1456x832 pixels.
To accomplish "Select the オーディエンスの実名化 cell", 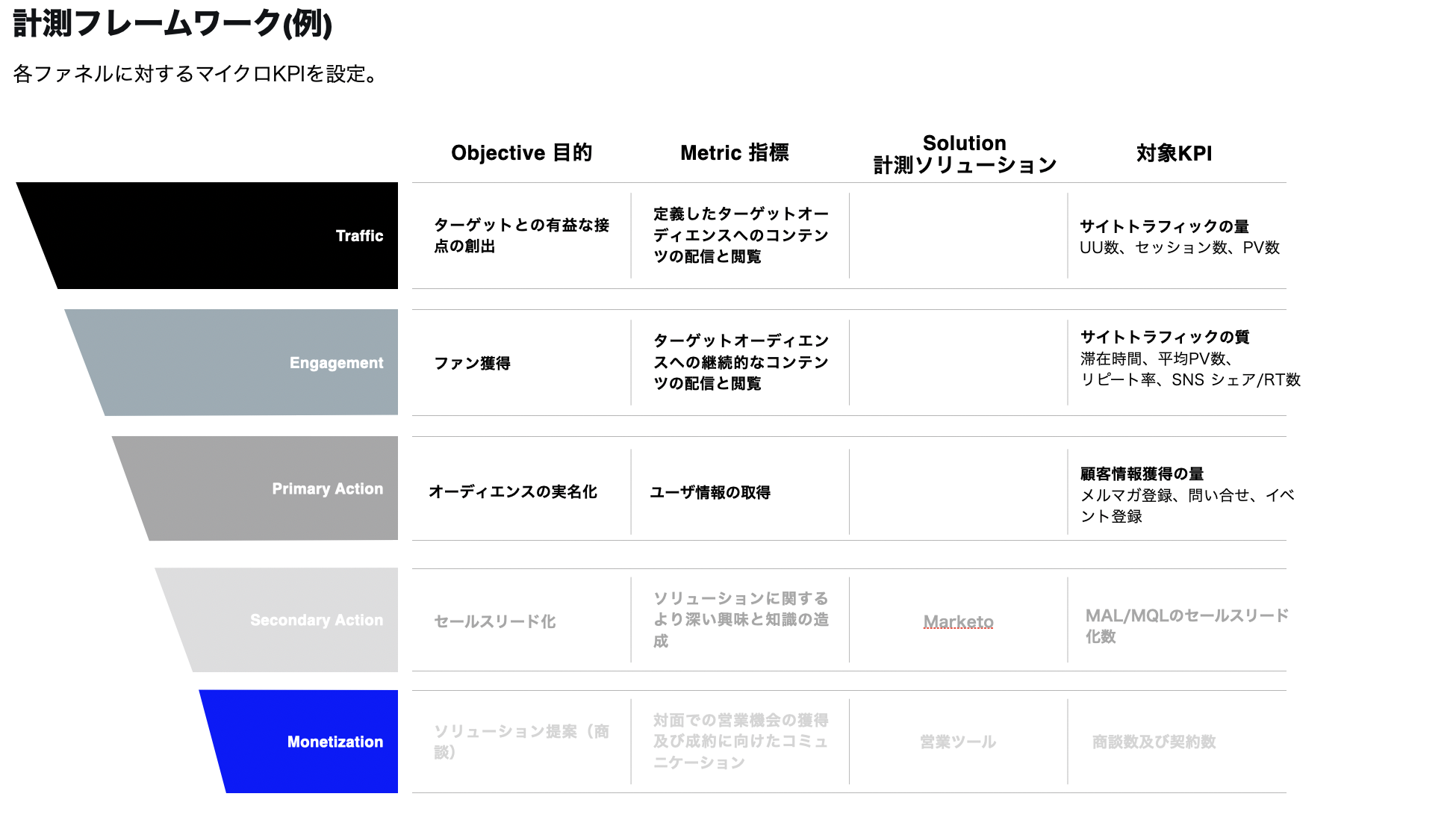I will tap(512, 491).
